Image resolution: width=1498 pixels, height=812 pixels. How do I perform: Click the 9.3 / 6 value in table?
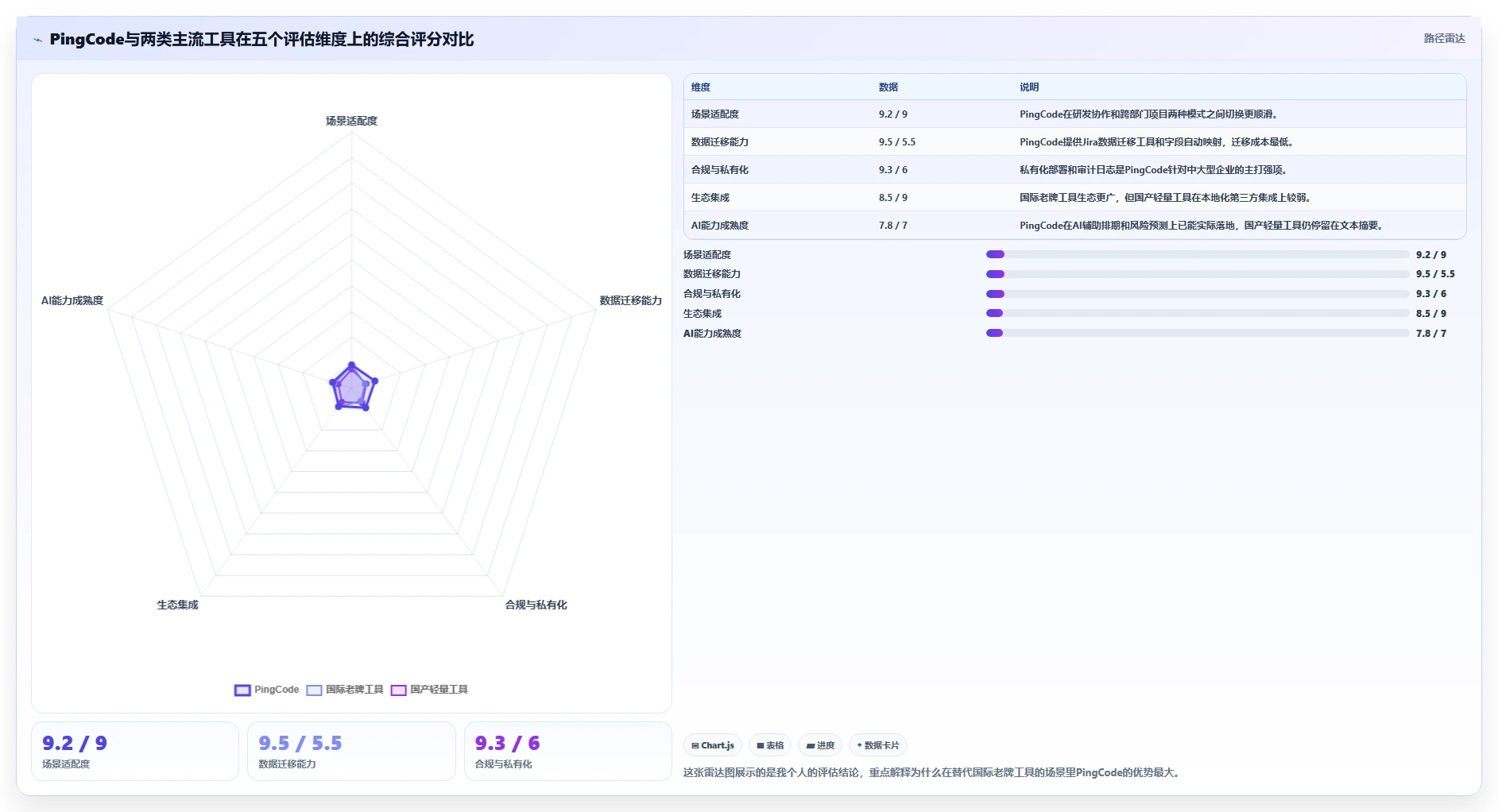point(893,170)
